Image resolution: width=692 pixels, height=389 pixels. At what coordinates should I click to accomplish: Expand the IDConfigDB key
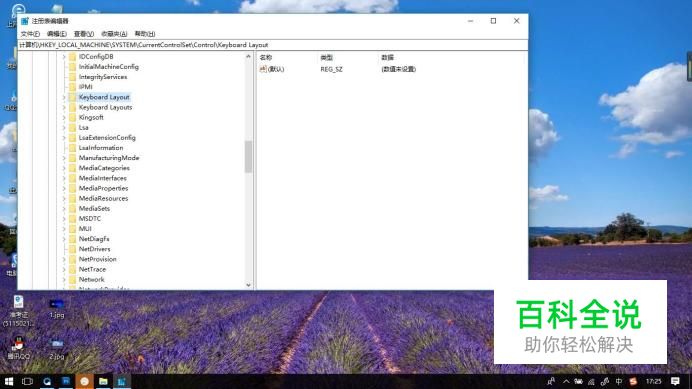[x=64, y=57]
